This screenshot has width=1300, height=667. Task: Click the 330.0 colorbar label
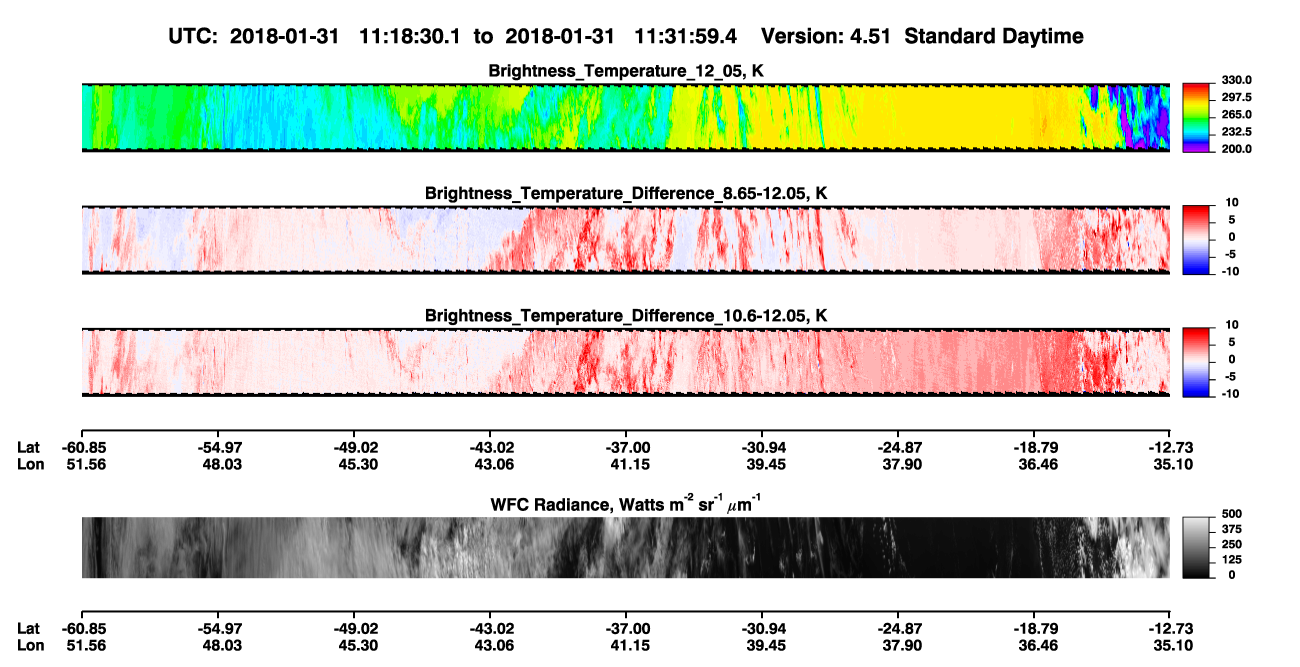1236,80
